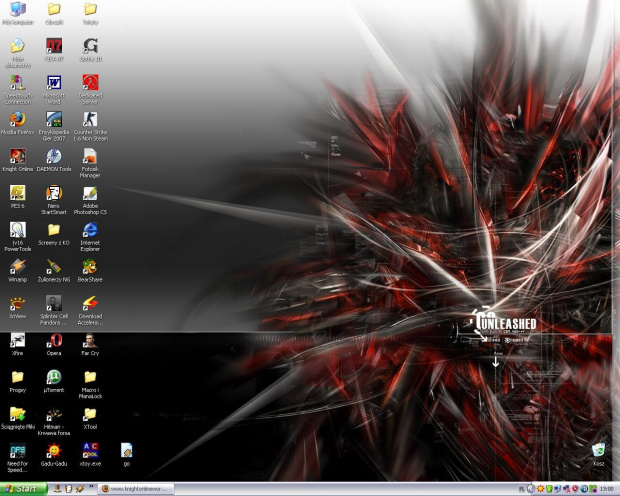Open the Kosz recycle bin
This screenshot has width=620, height=496.
pos(599,455)
